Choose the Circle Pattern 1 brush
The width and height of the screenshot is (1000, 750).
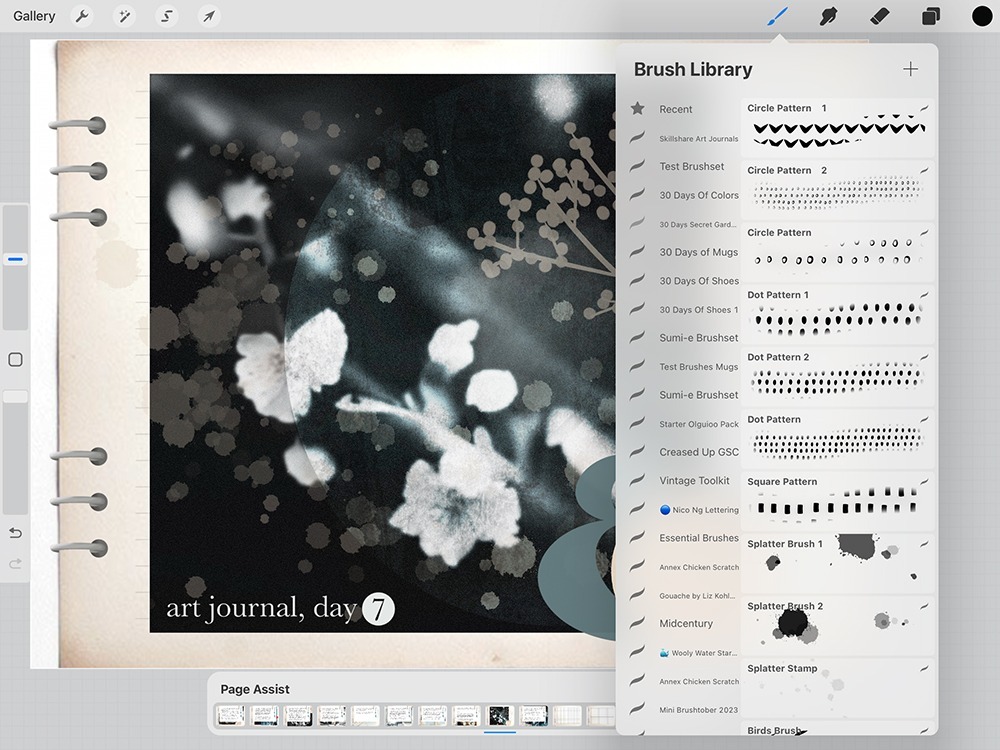(837, 128)
